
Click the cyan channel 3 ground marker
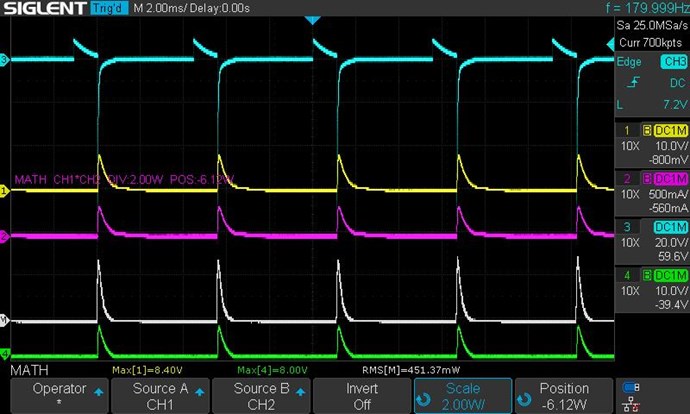pyautogui.click(x=4, y=60)
